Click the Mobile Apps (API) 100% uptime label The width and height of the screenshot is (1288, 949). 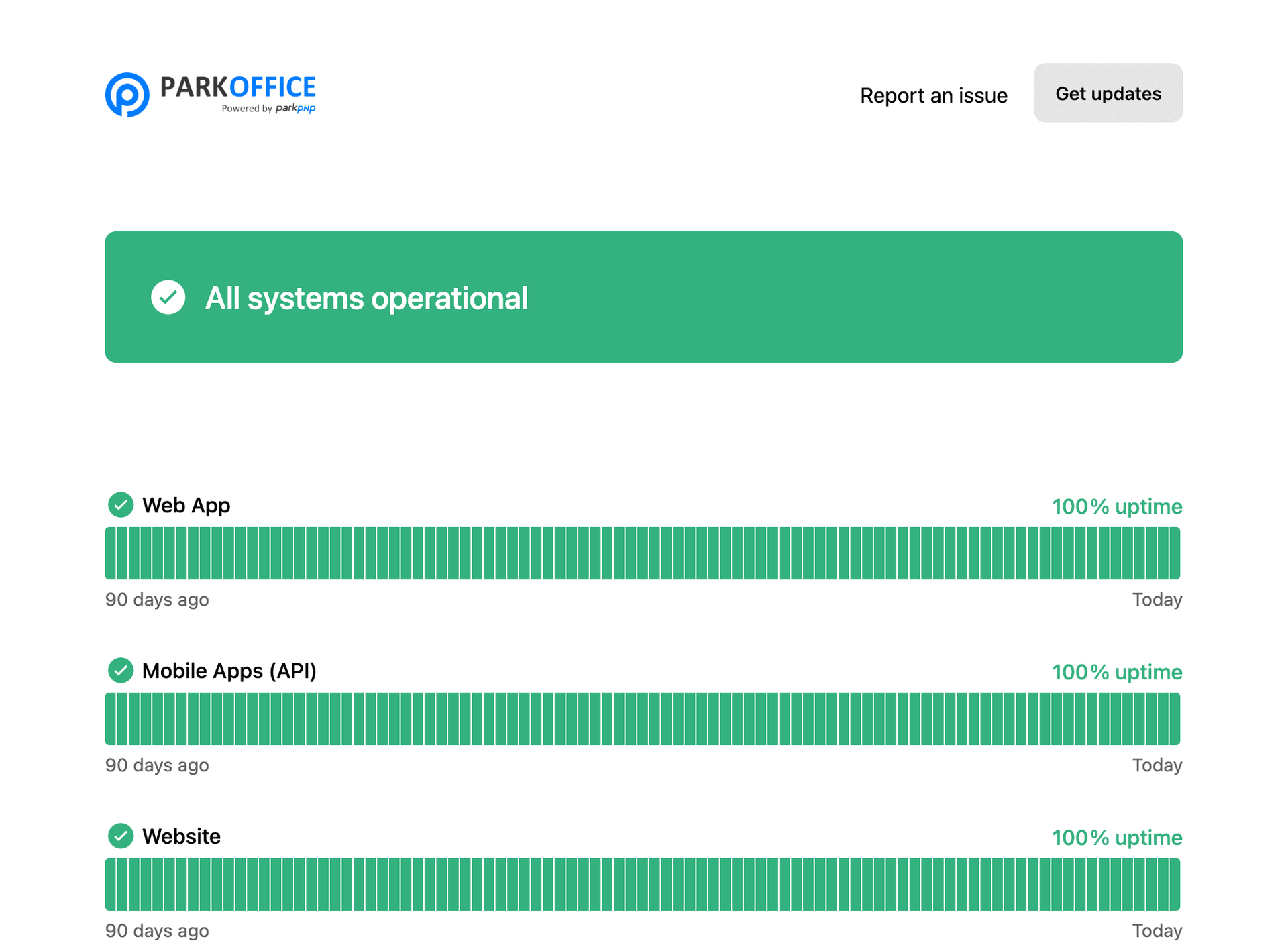point(1116,672)
